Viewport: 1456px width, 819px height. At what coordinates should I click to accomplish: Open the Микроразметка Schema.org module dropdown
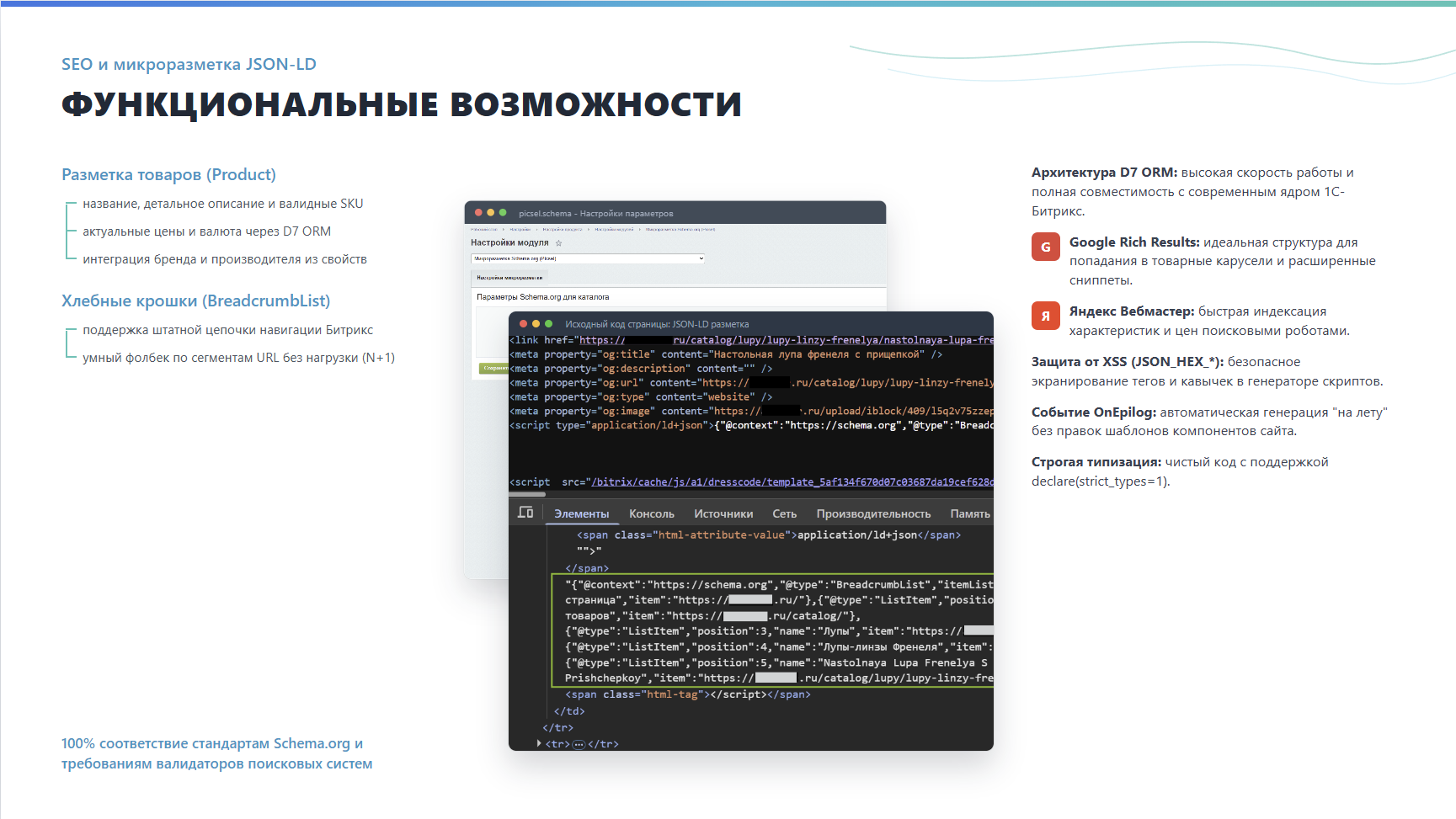pyautogui.click(x=587, y=258)
